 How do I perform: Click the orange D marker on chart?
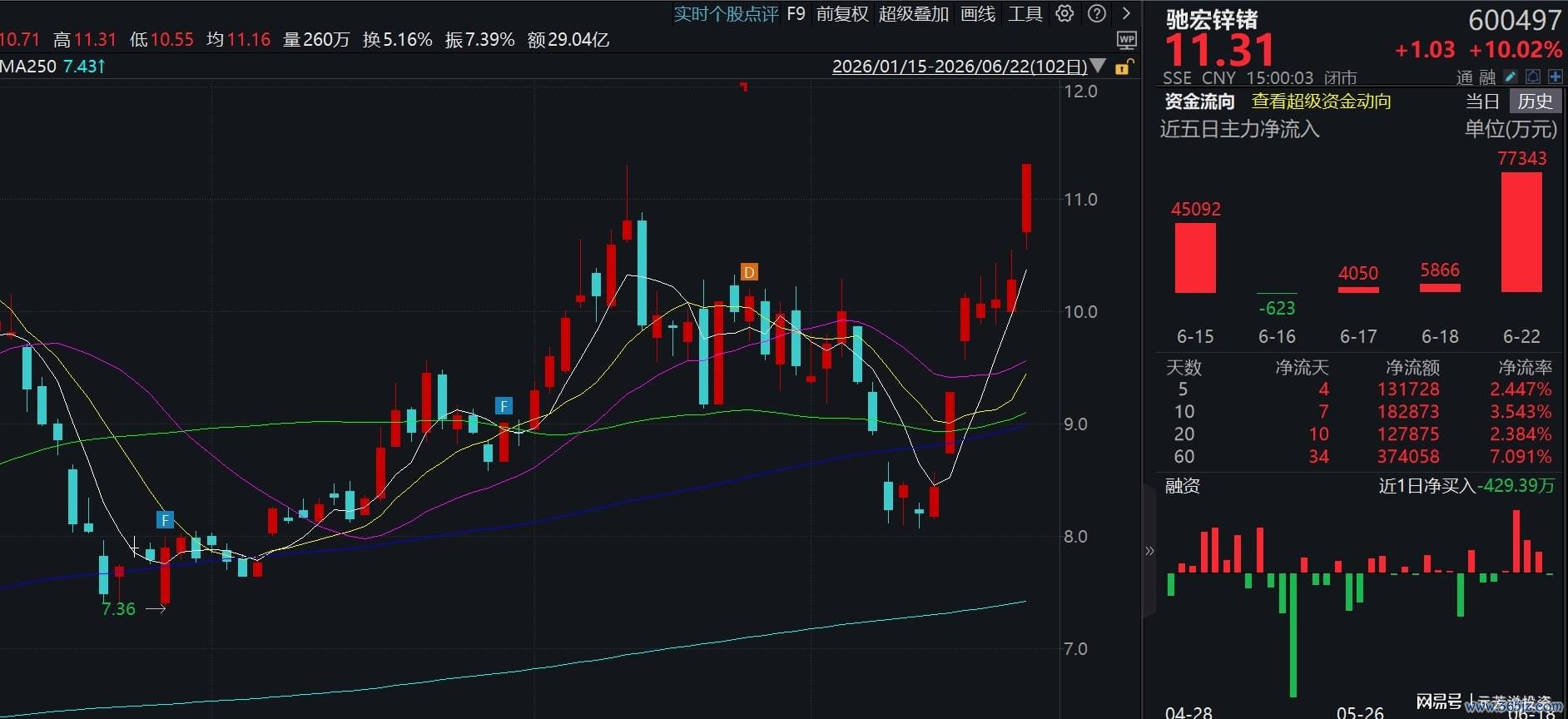pyautogui.click(x=749, y=272)
